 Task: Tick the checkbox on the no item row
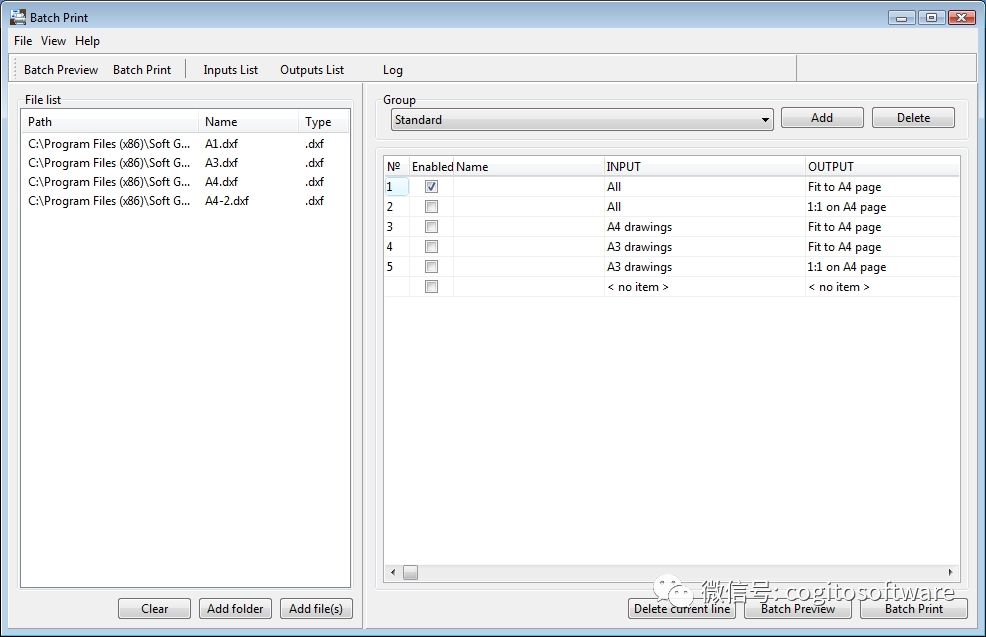[x=431, y=287]
